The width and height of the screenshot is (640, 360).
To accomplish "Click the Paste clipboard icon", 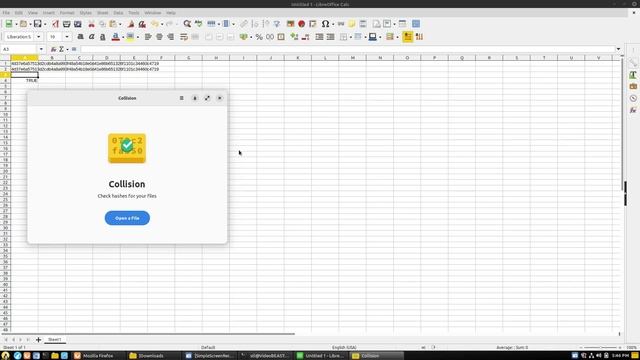I will 113,24.
